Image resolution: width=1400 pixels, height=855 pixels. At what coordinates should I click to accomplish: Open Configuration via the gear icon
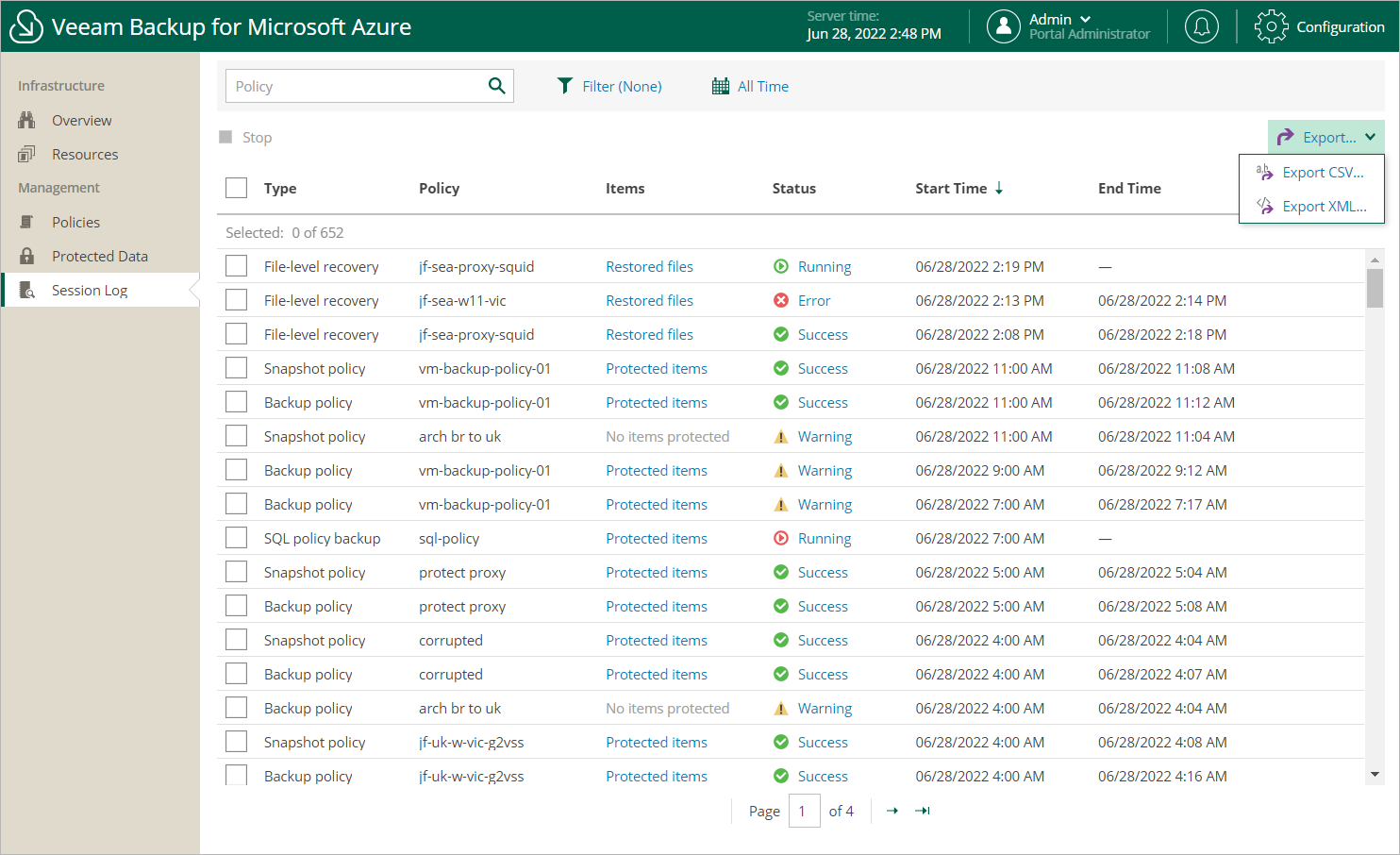pos(1271,26)
